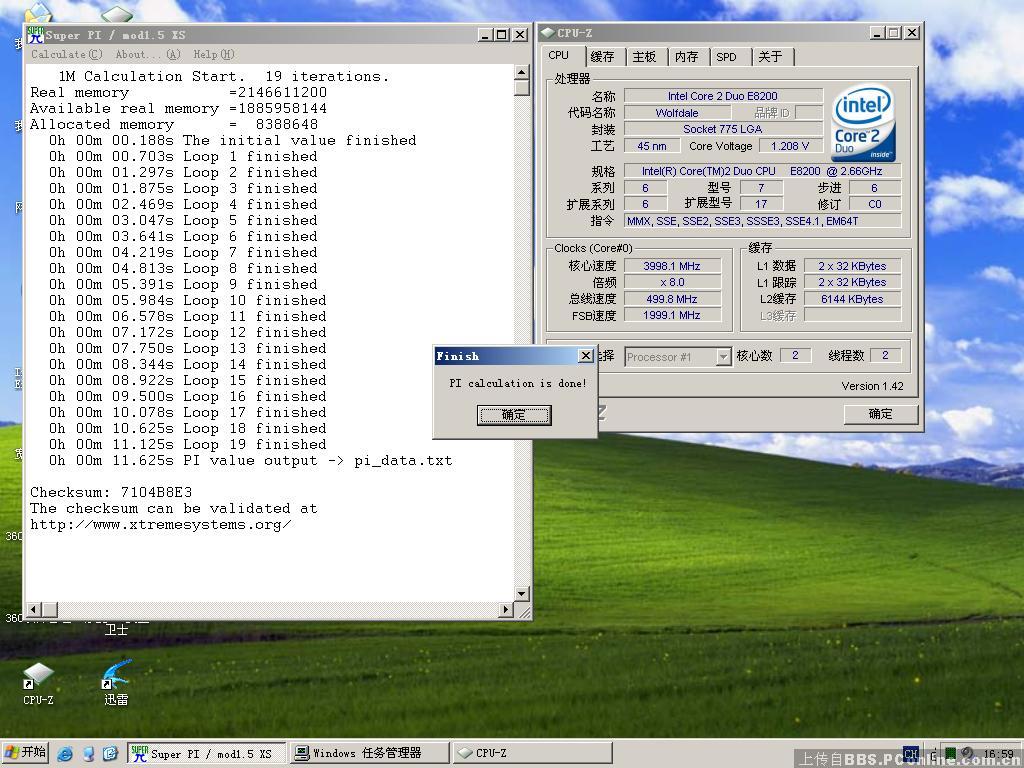The width and height of the screenshot is (1024, 768).
Task: Click the x 8.0 multiplier value
Action: tap(672, 282)
